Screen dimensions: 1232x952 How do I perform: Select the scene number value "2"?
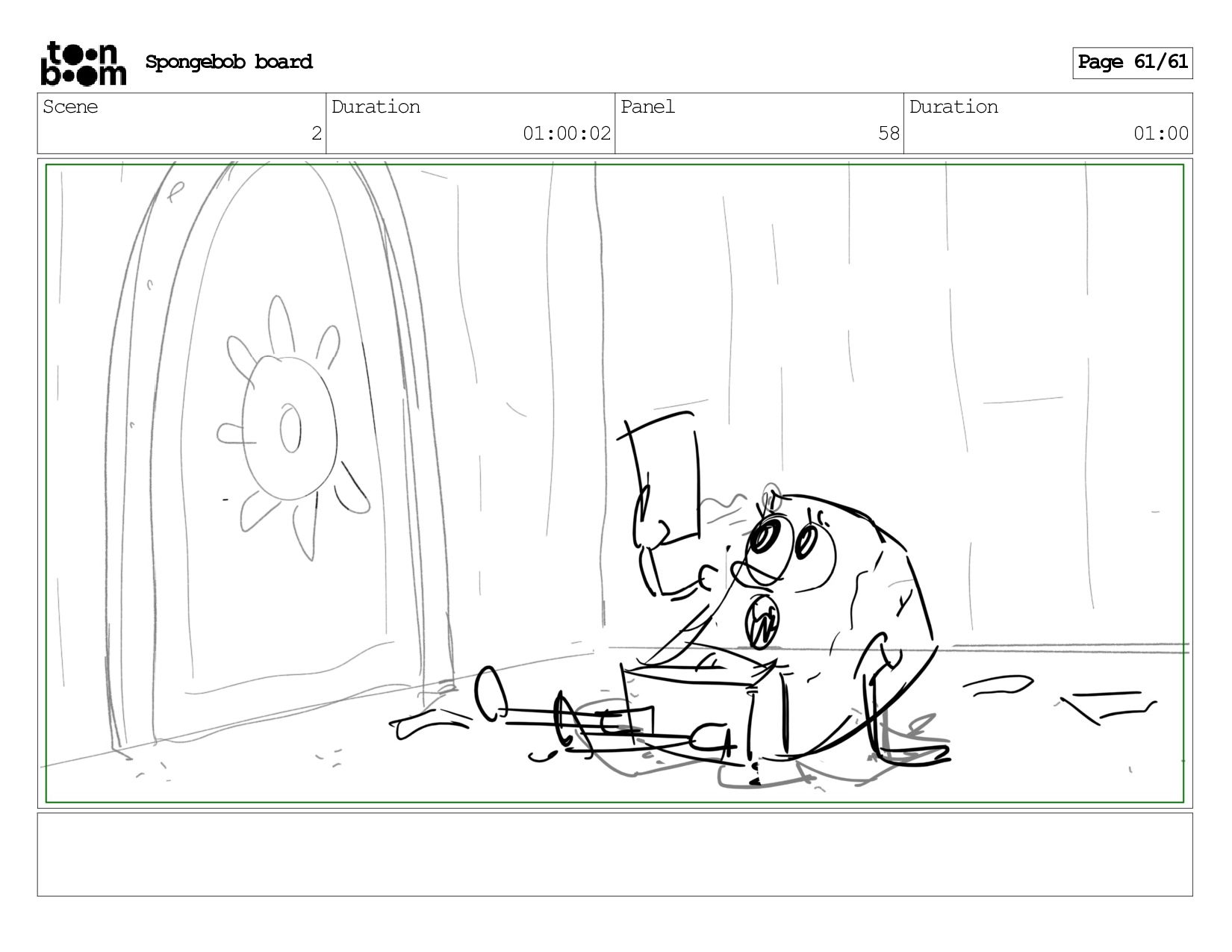[317, 134]
